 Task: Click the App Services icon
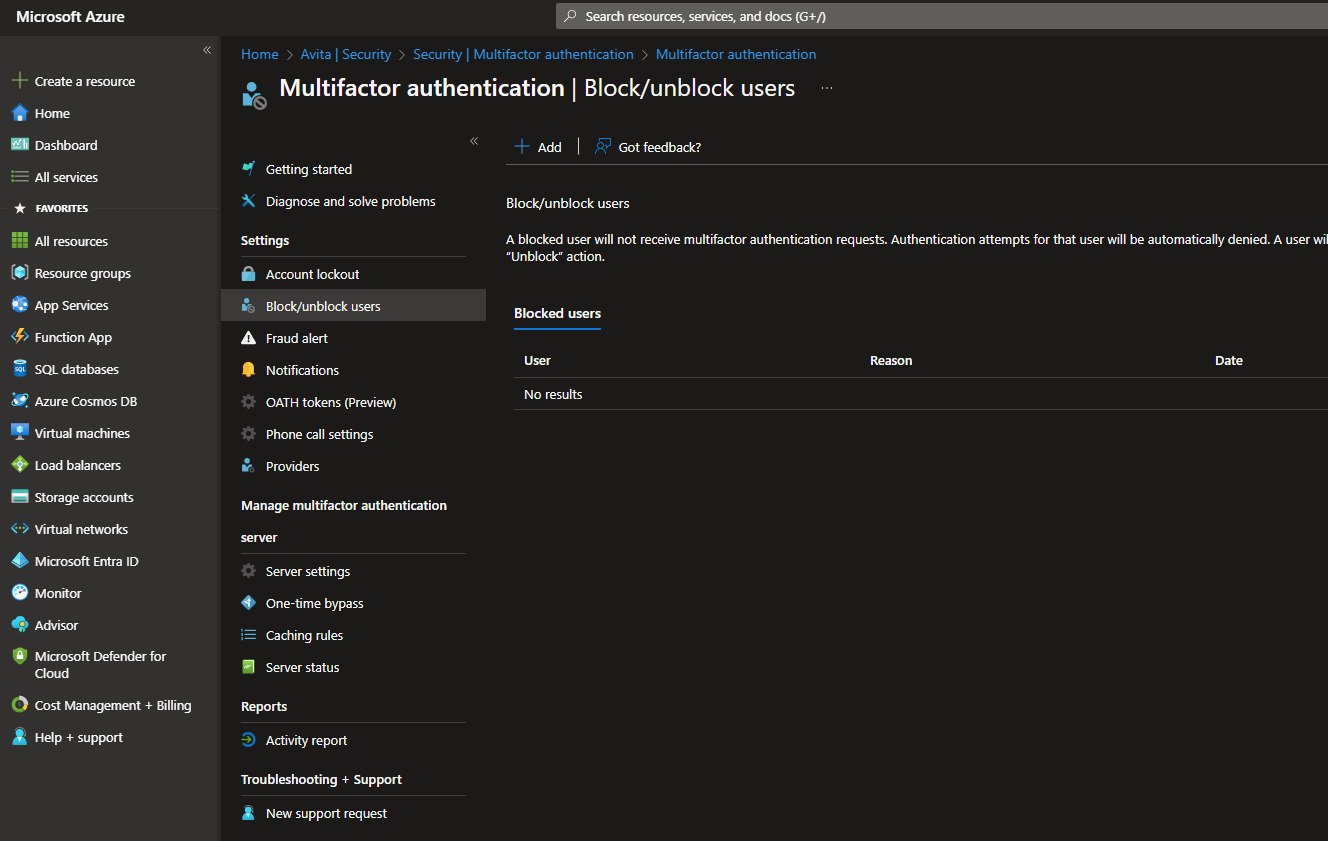[19, 305]
